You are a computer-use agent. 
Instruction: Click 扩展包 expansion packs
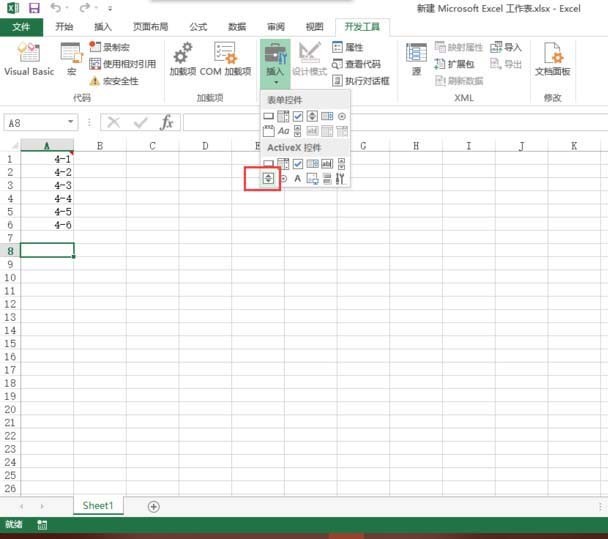(x=454, y=64)
